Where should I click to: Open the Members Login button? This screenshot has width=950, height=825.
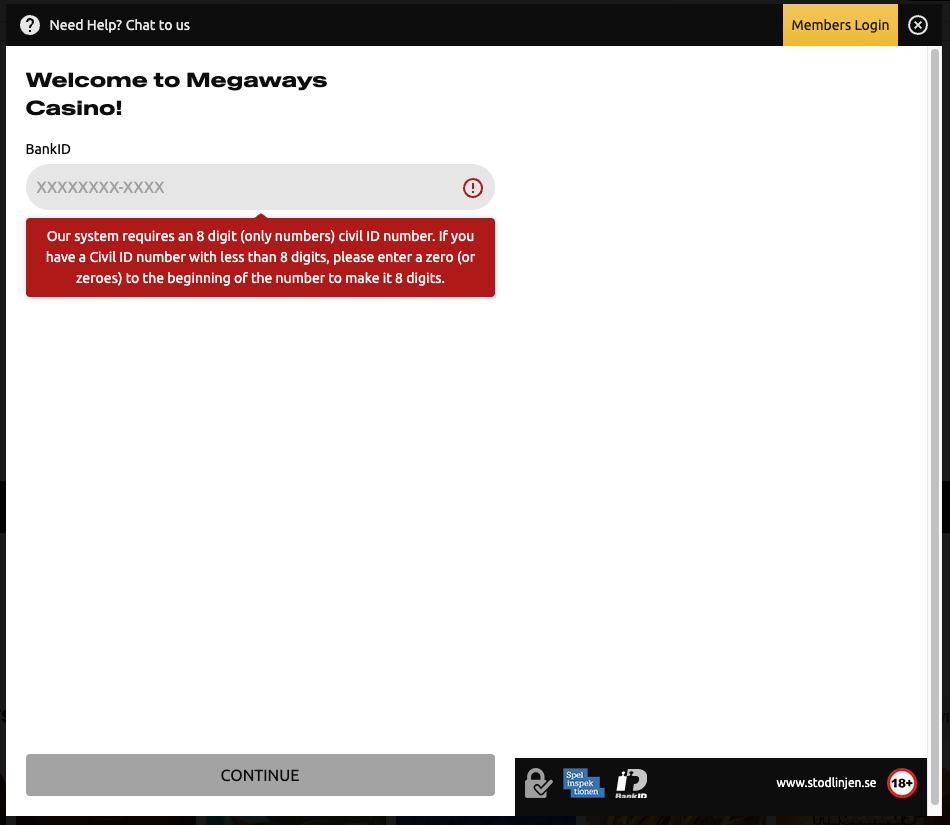[x=840, y=25]
